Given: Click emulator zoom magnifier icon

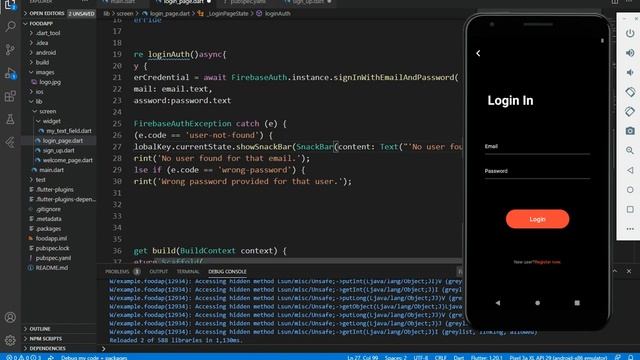Looking at the screenshot, I should click(x=630, y=150).
